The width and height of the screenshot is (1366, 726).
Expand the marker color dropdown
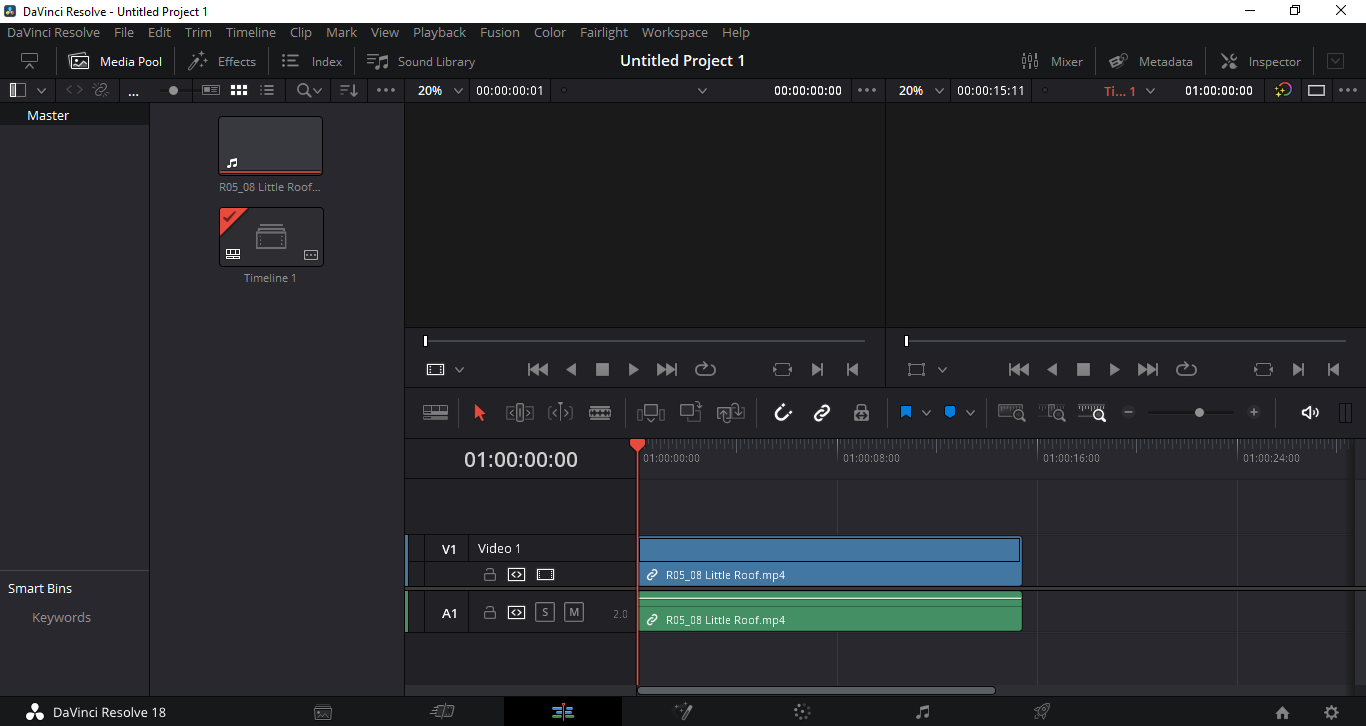970,412
